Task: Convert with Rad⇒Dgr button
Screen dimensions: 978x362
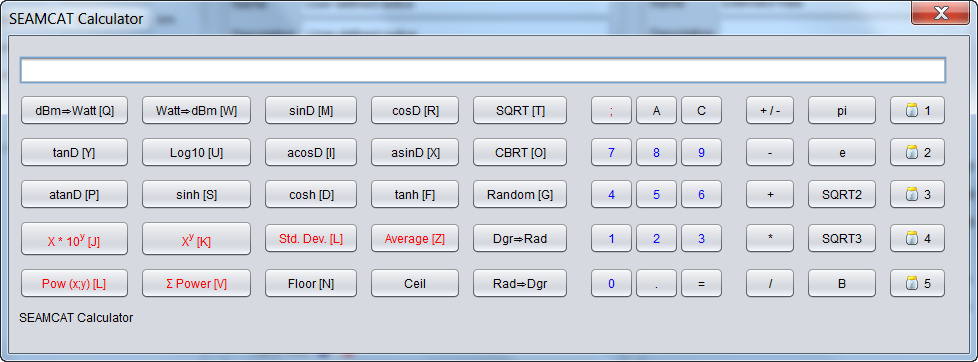Action: click(x=520, y=283)
